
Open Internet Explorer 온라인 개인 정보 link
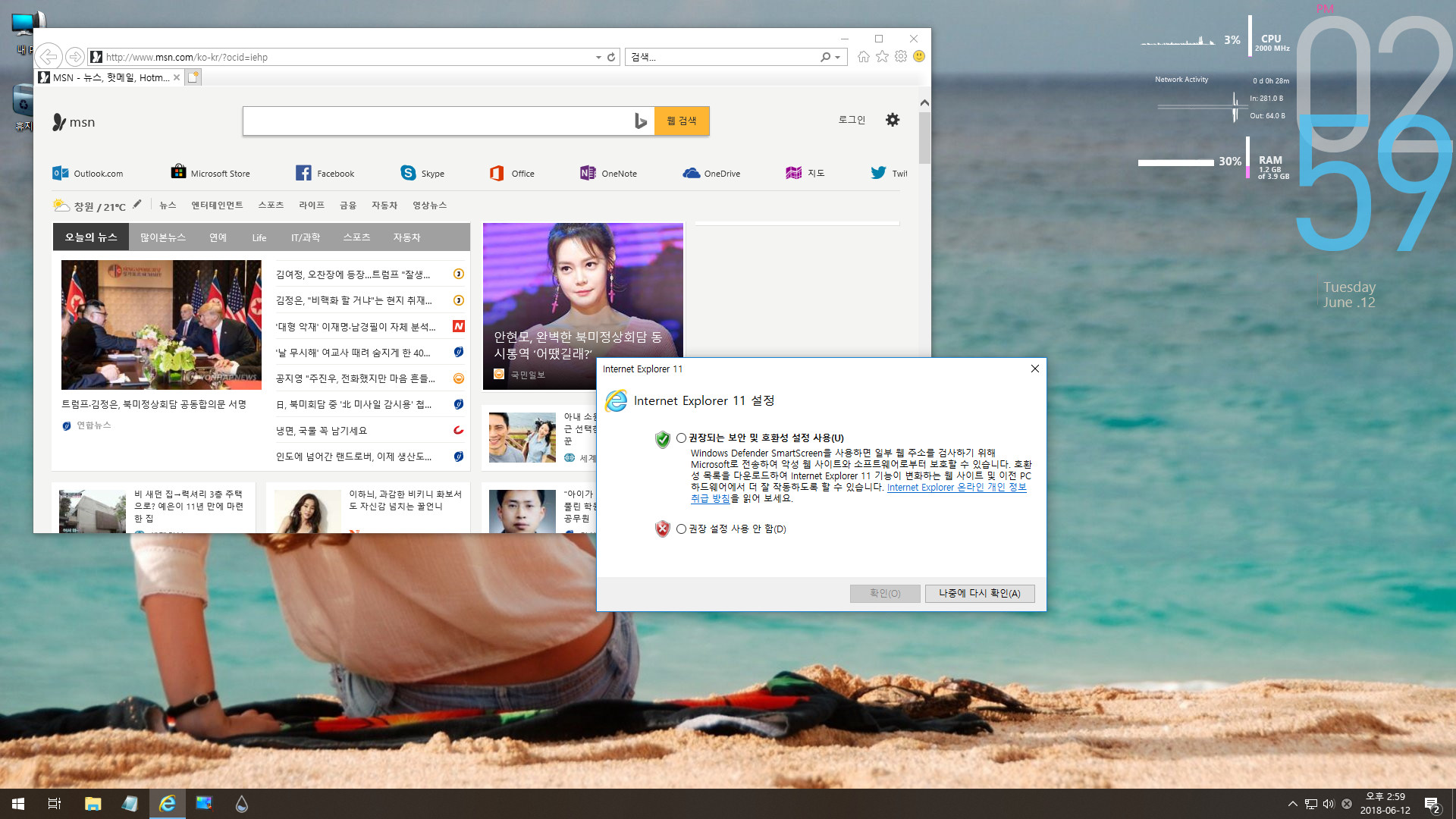[956, 487]
